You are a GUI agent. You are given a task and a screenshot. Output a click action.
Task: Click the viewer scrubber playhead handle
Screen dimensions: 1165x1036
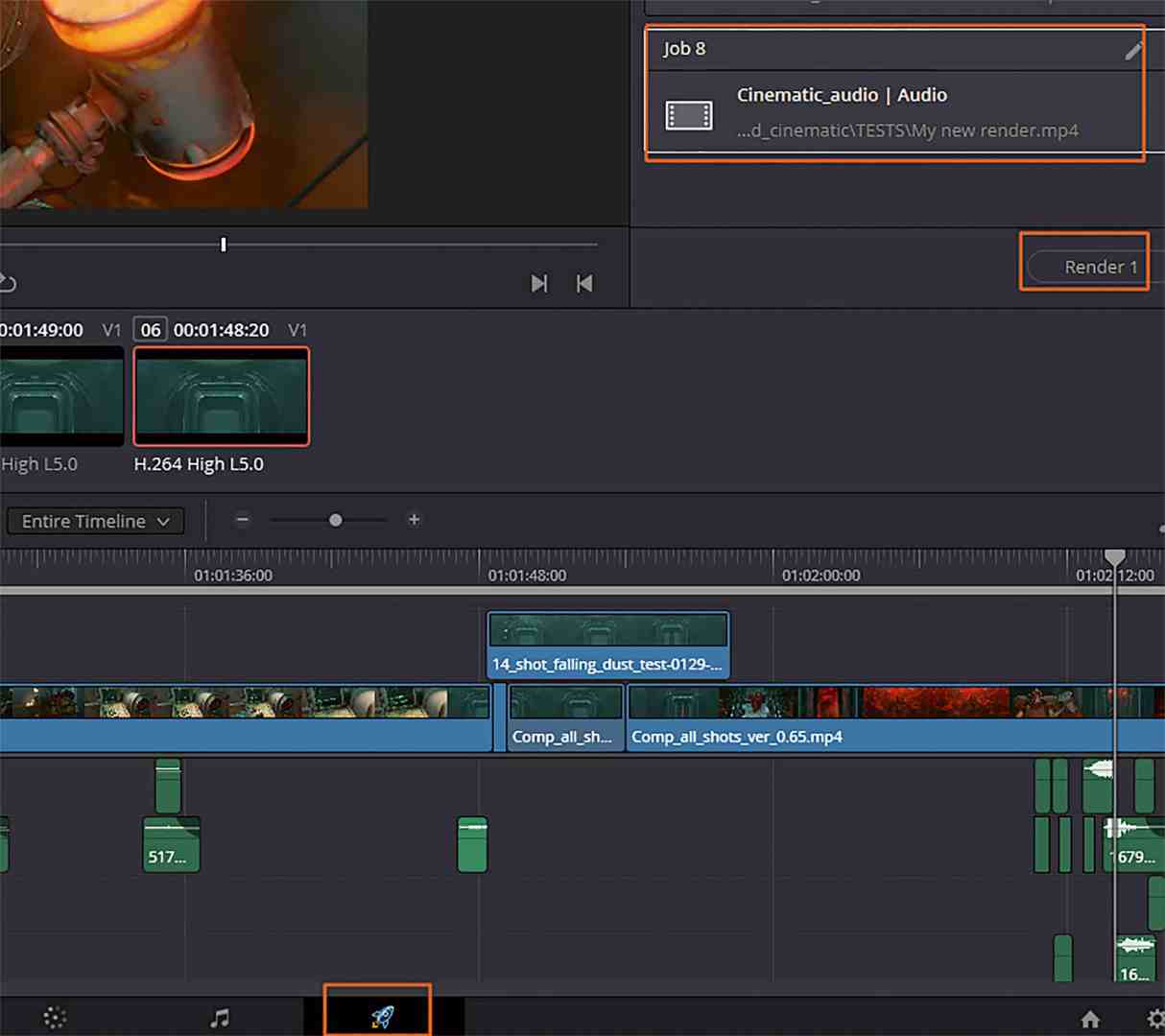[224, 245]
